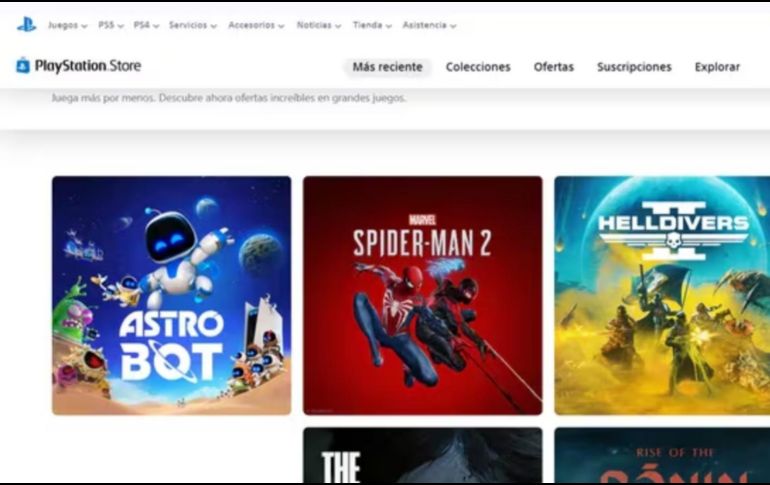
Task: Open the Astro Bot game tile
Action: pyautogui.click(x=171, y=296)
